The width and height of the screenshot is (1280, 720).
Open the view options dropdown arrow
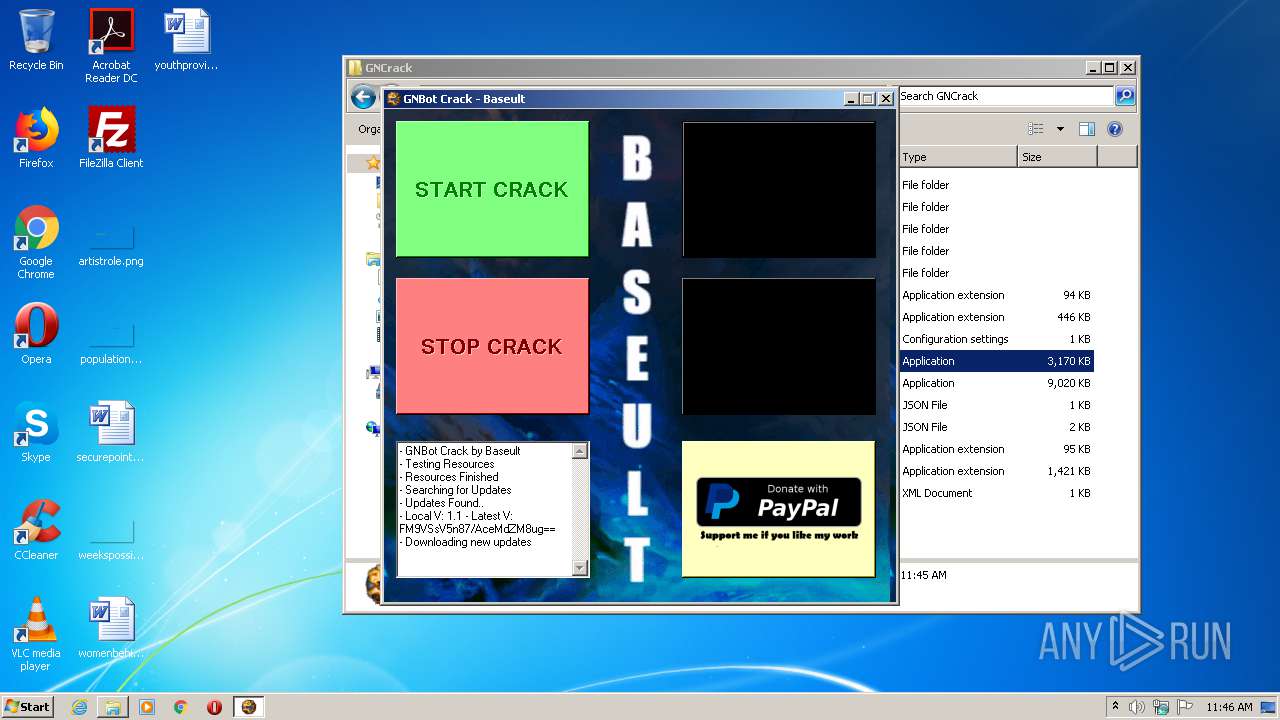point(1060,129)
